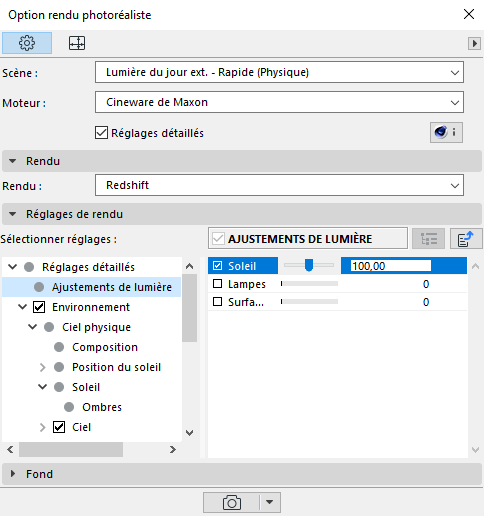Open the Cineware info button
The image size is (484, 516).
tap(446, 132)
